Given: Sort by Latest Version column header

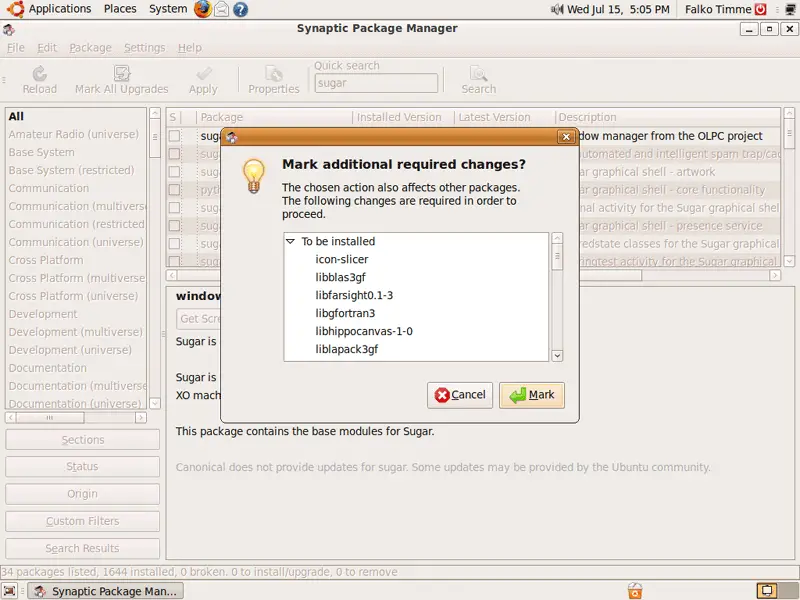Looking at the screenshot, I should [504, 117].
